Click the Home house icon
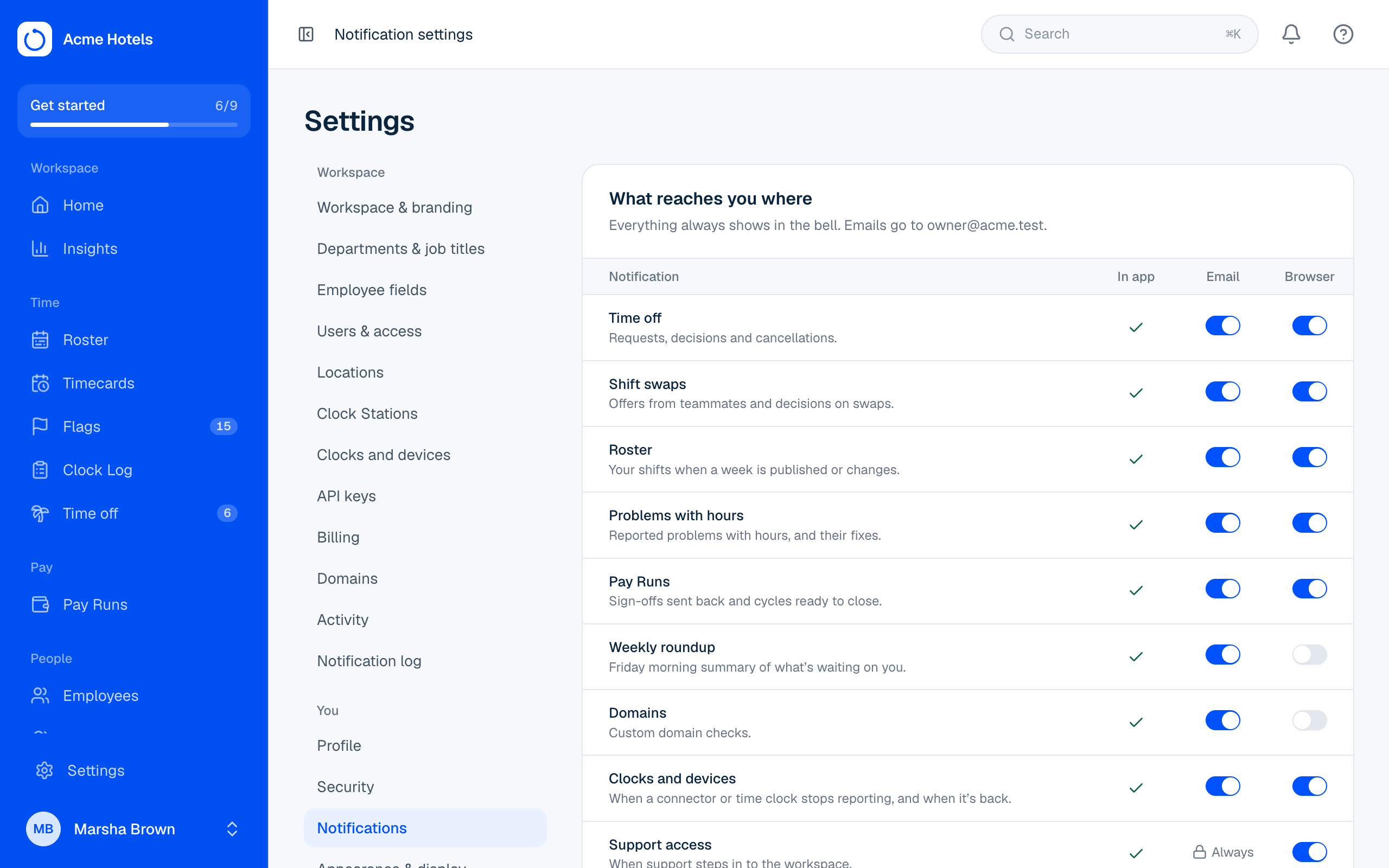The width and height of the screenshot is (1389, 868). point(40,205)
